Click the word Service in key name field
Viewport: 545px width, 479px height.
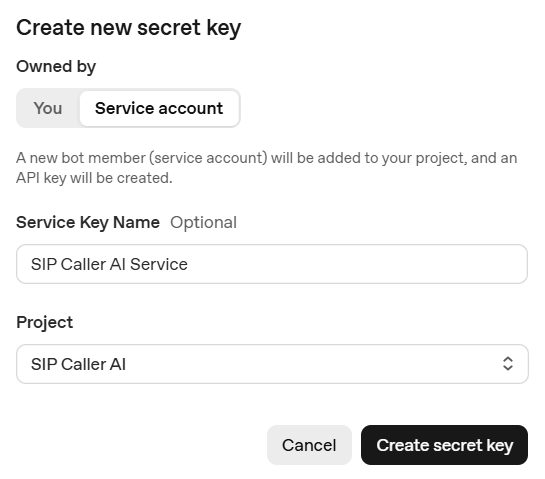click(x=159, y=264)
